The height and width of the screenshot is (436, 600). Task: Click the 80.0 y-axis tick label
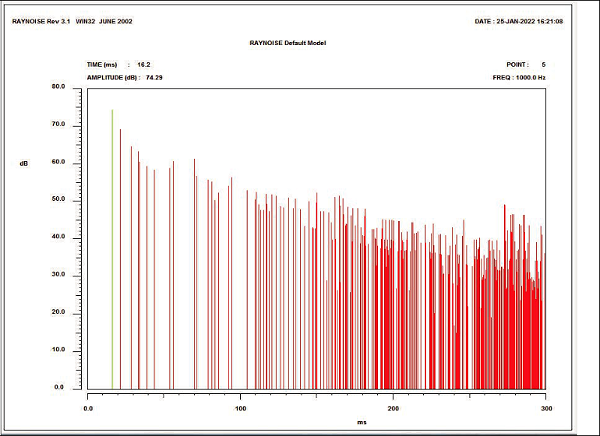58,87
